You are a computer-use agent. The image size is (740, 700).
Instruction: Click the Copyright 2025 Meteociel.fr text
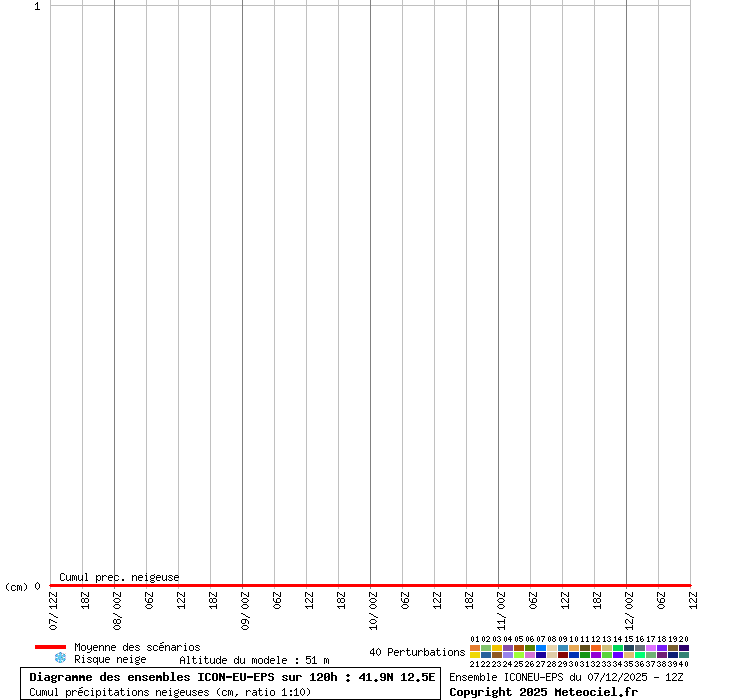point(543,692)
